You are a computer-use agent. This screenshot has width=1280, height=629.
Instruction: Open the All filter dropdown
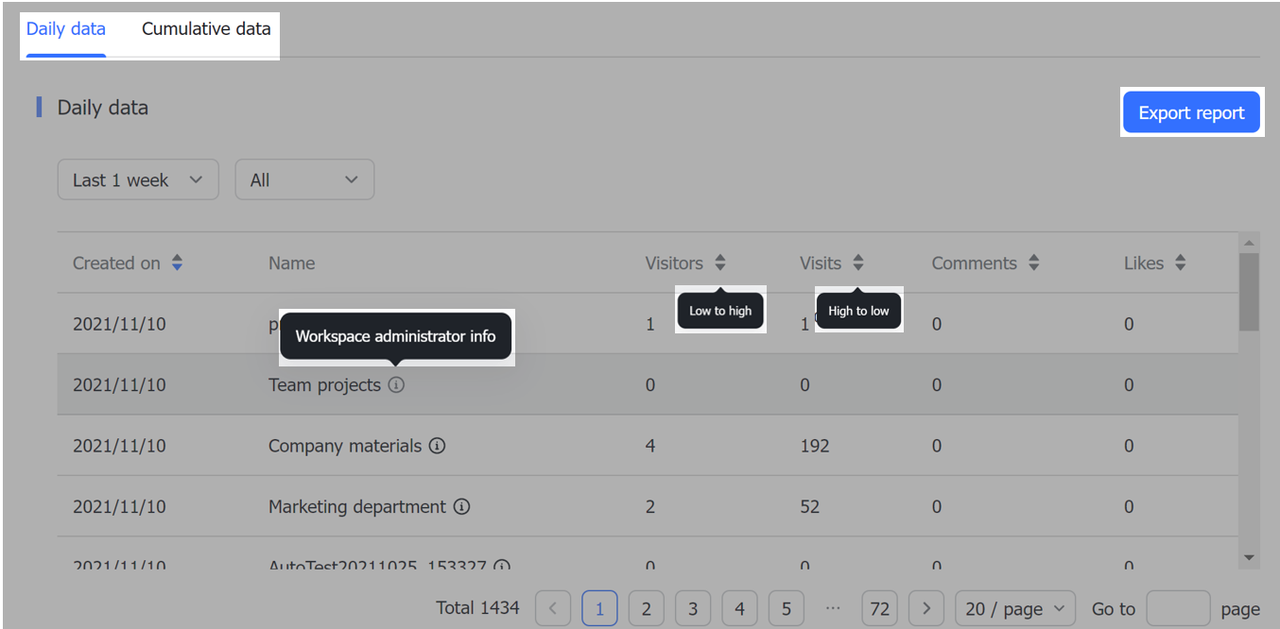click(304, 180)
